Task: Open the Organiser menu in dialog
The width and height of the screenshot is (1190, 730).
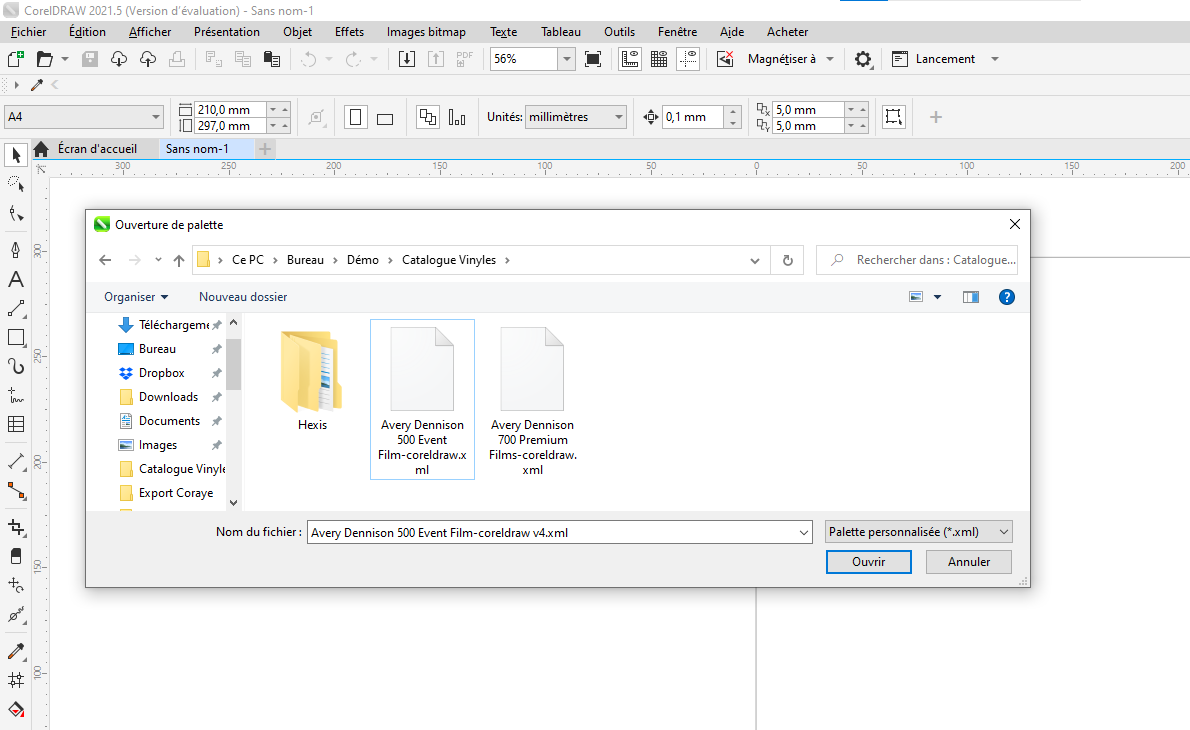Action: 136,297
